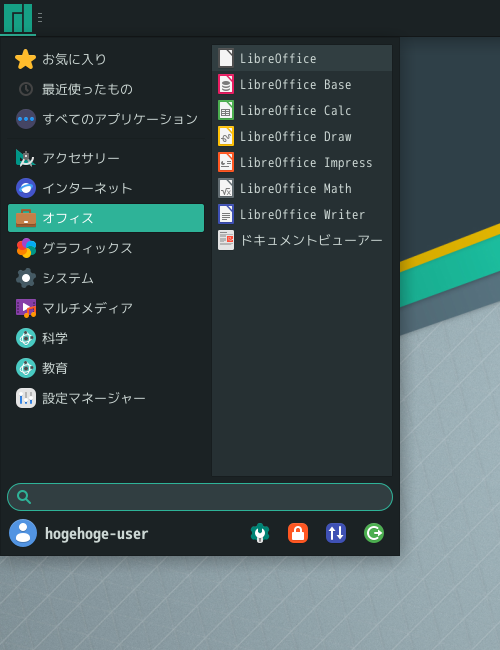Click the LibreOffice Calc spreadsheet icon
Screen dimensions: 500x650
pos(226,110)
